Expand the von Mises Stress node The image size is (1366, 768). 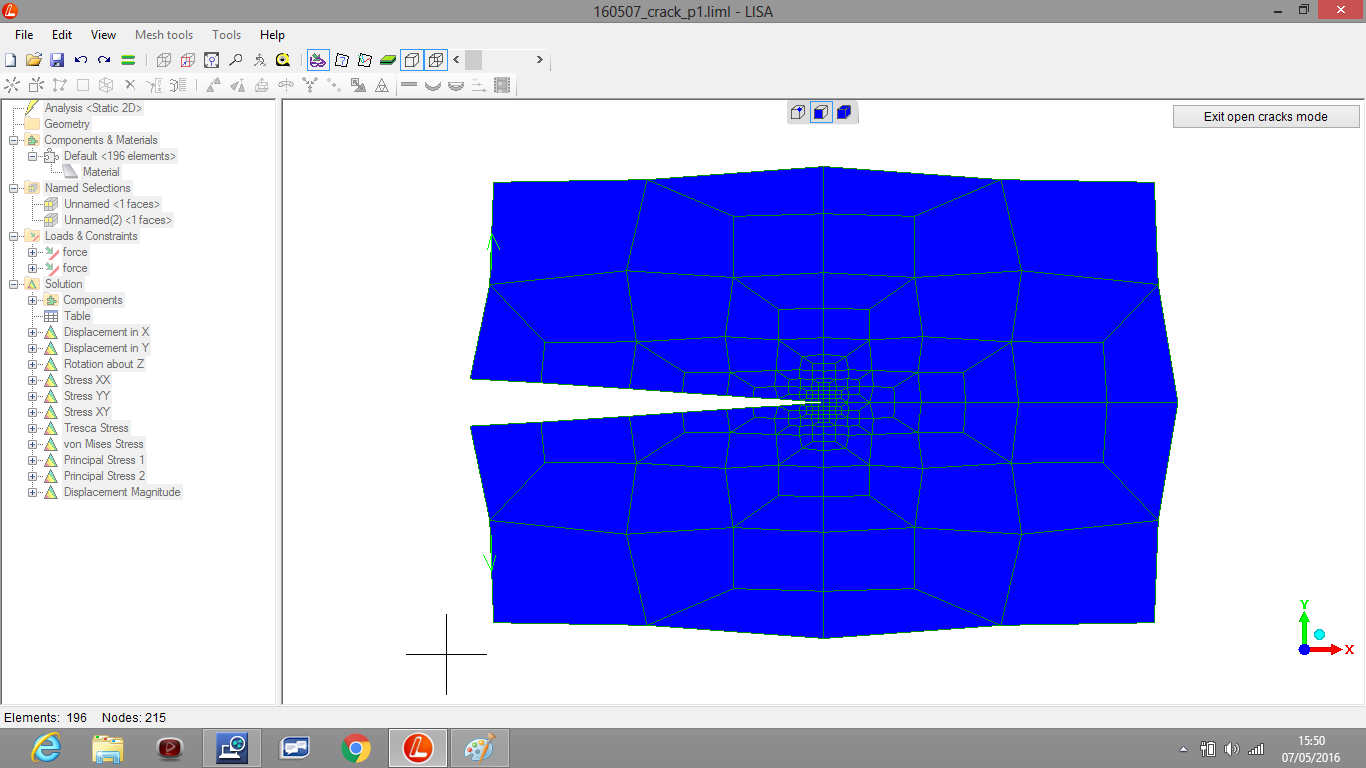(32, 444)
